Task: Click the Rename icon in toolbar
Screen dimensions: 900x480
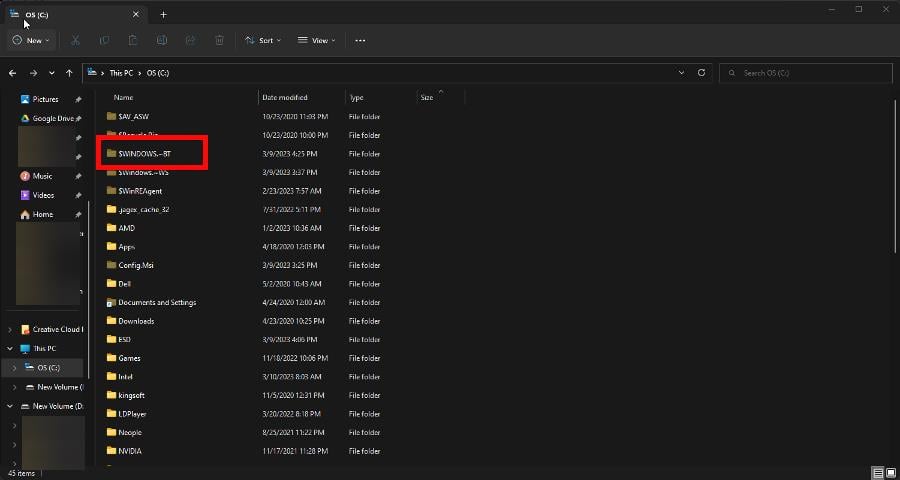Action: pos(162,40)
